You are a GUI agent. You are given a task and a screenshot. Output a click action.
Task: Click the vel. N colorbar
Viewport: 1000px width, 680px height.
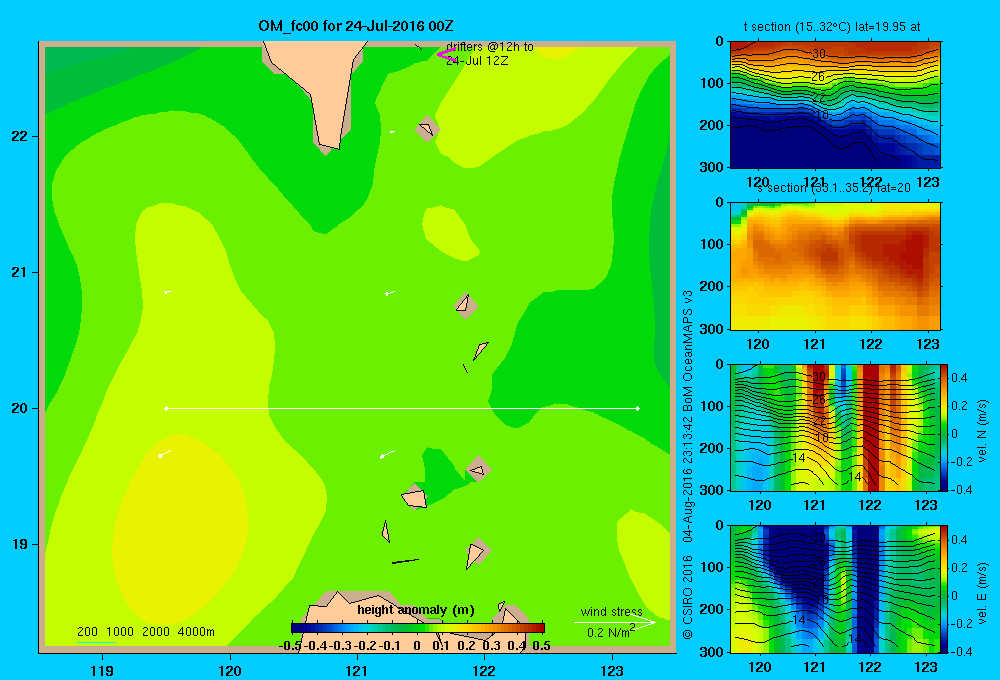944,427
